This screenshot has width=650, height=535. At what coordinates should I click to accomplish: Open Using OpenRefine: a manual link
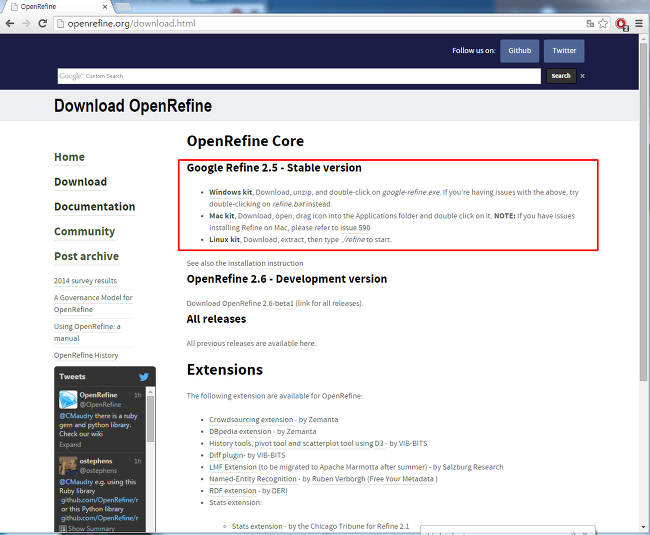point(87,332)
